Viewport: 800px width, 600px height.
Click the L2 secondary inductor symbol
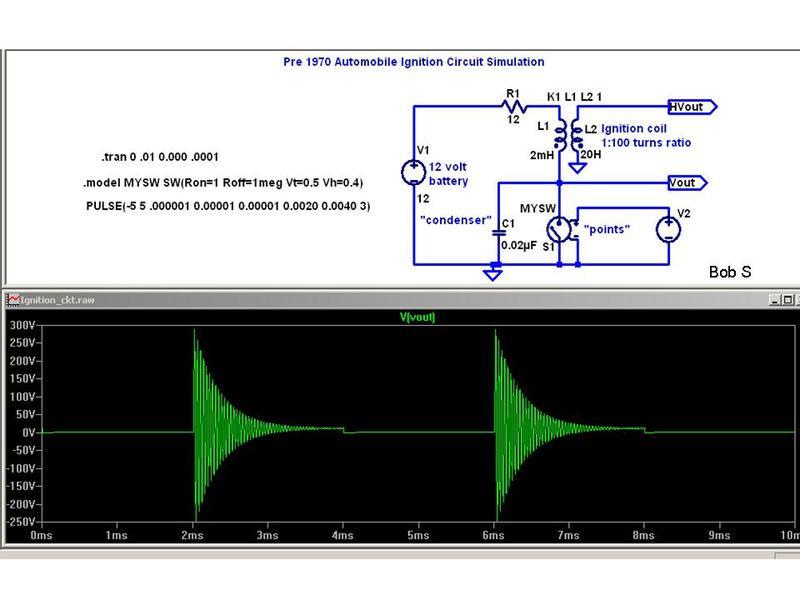(577, 135)
